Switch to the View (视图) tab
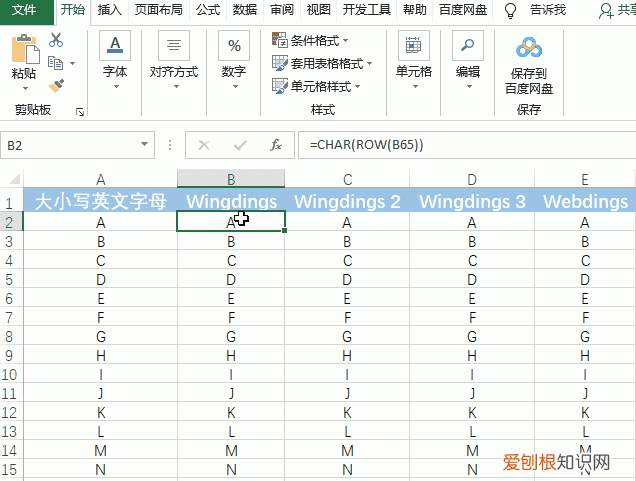The height and width of the screenshot is (481, 636). pos(318,10)
